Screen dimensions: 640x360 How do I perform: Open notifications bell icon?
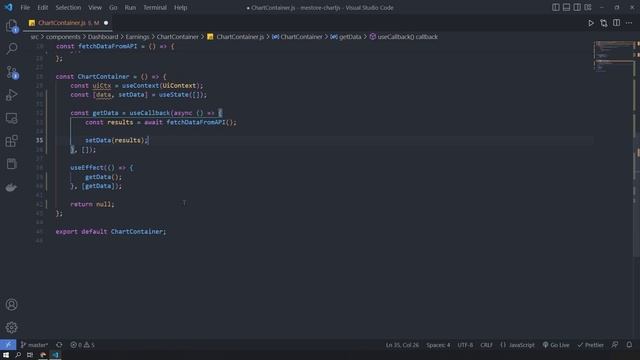click(x=629, y=345)
